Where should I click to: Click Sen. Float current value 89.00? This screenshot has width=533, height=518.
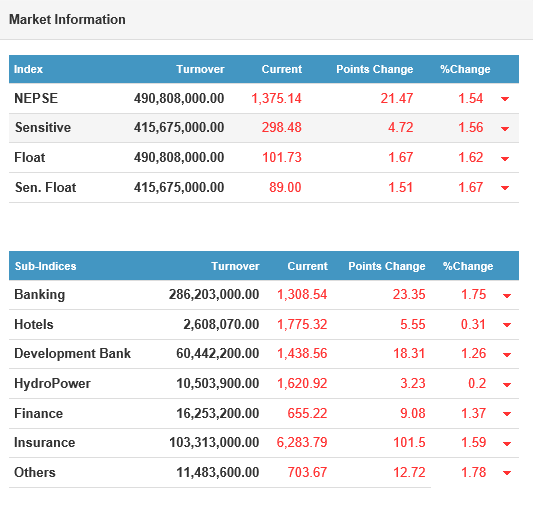click(x=285, y=188)
